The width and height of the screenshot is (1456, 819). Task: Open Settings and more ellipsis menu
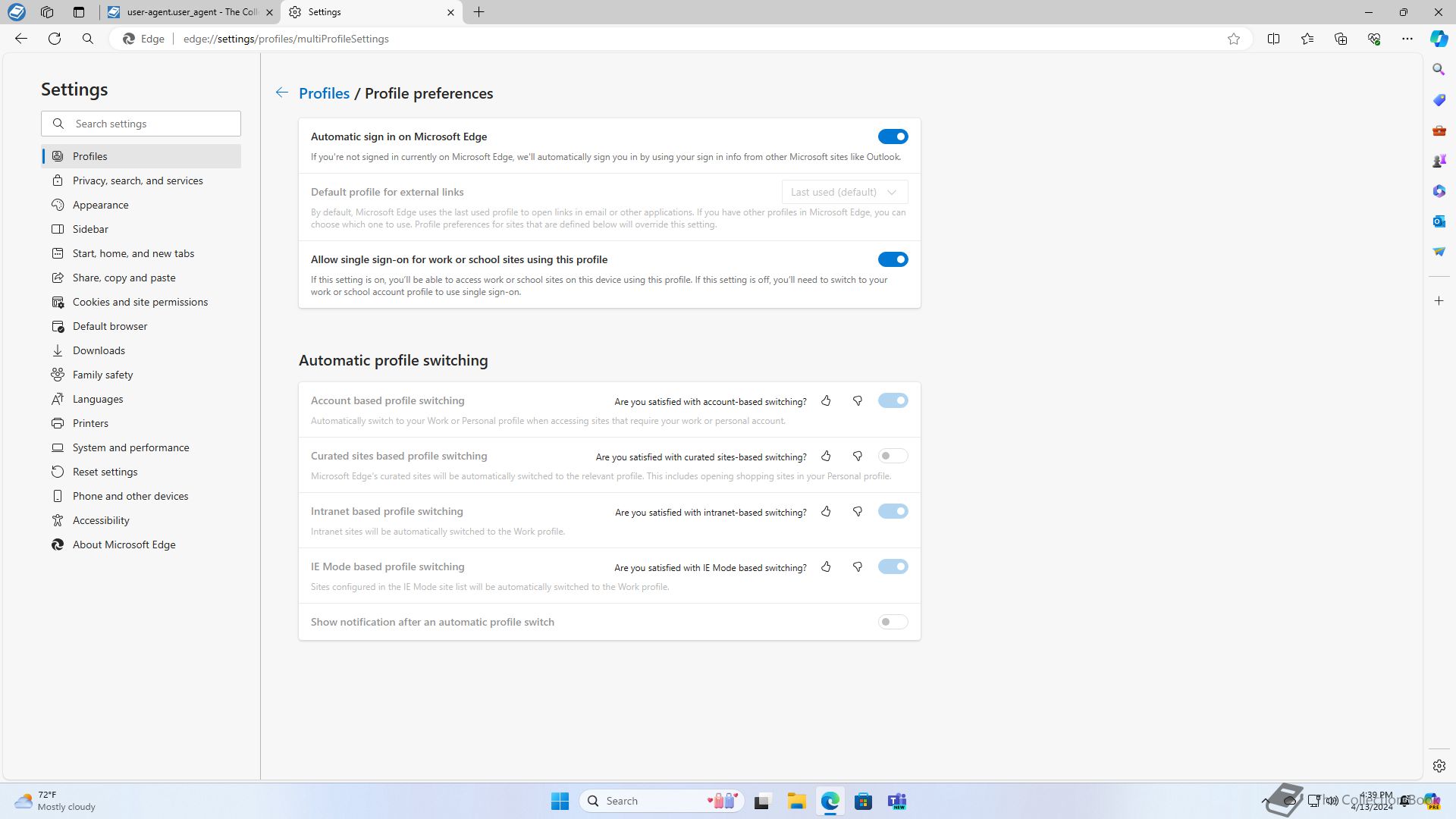[x=1407, y=39]
